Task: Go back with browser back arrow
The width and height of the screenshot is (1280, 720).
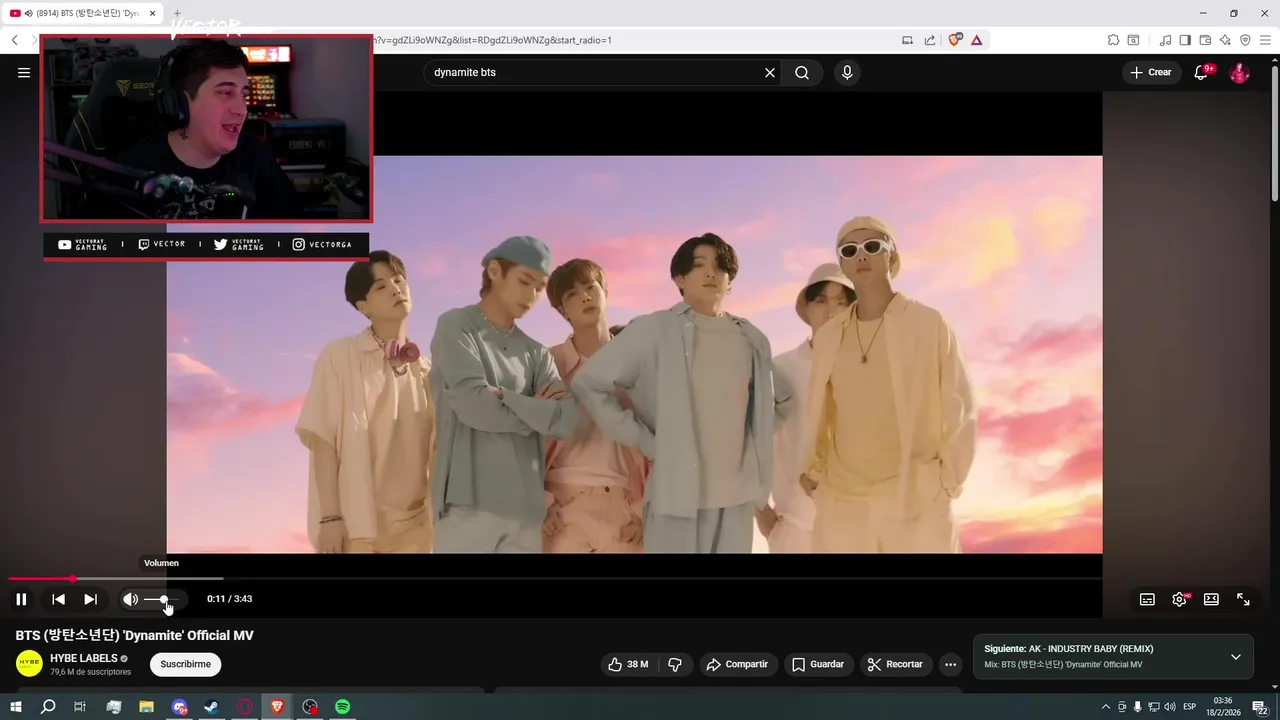Action: [14, 40]
